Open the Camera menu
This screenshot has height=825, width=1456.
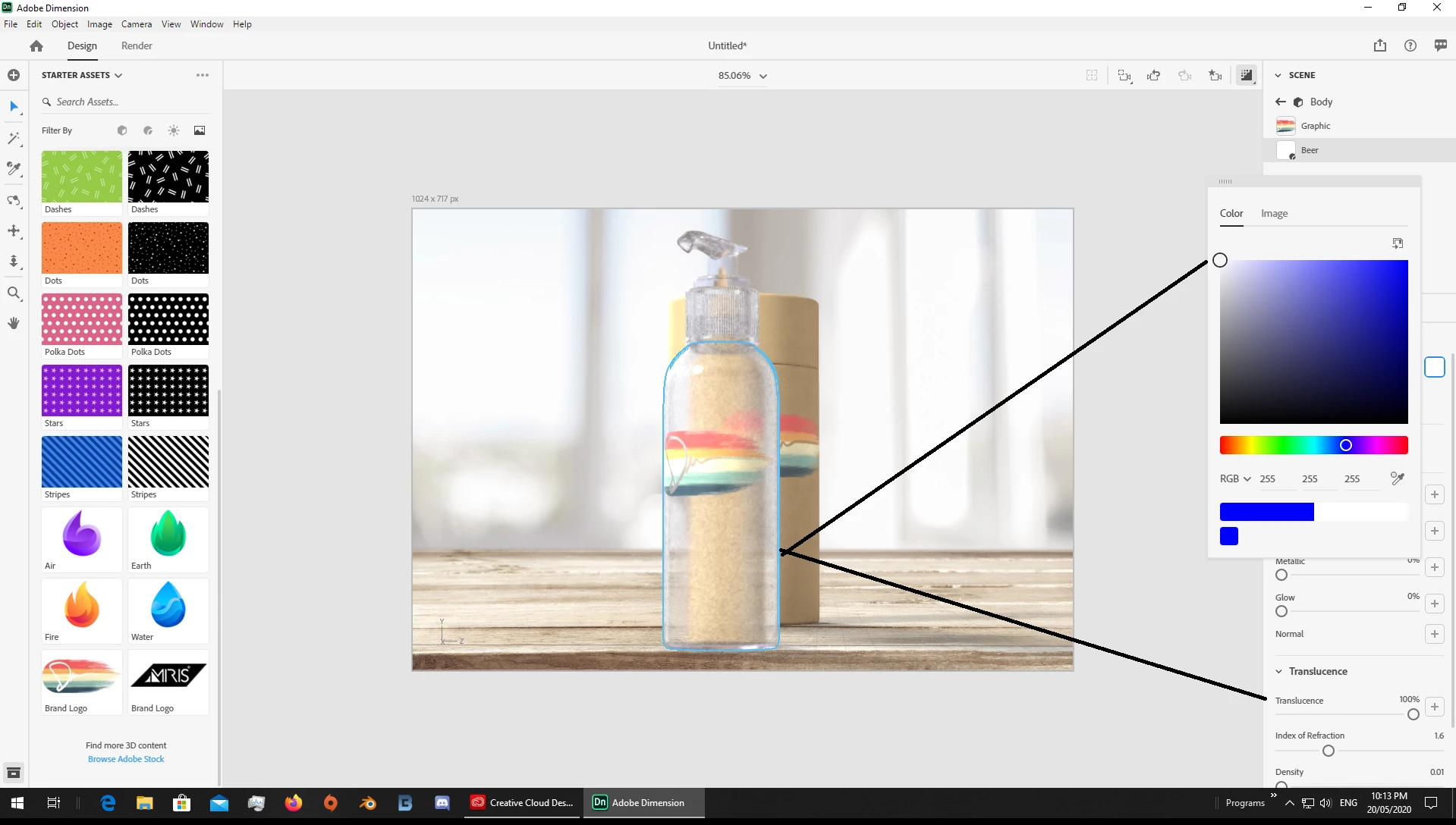click(137, 24)
